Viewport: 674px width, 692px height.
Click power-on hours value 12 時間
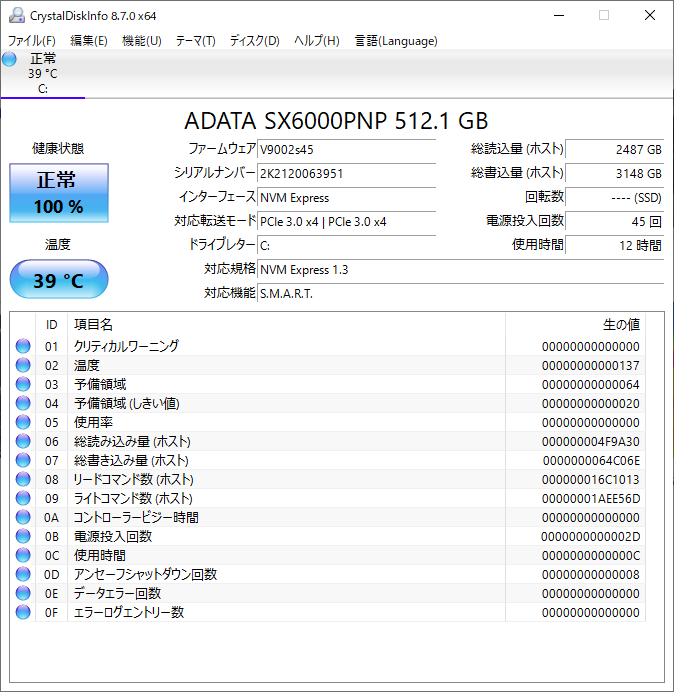615,245
